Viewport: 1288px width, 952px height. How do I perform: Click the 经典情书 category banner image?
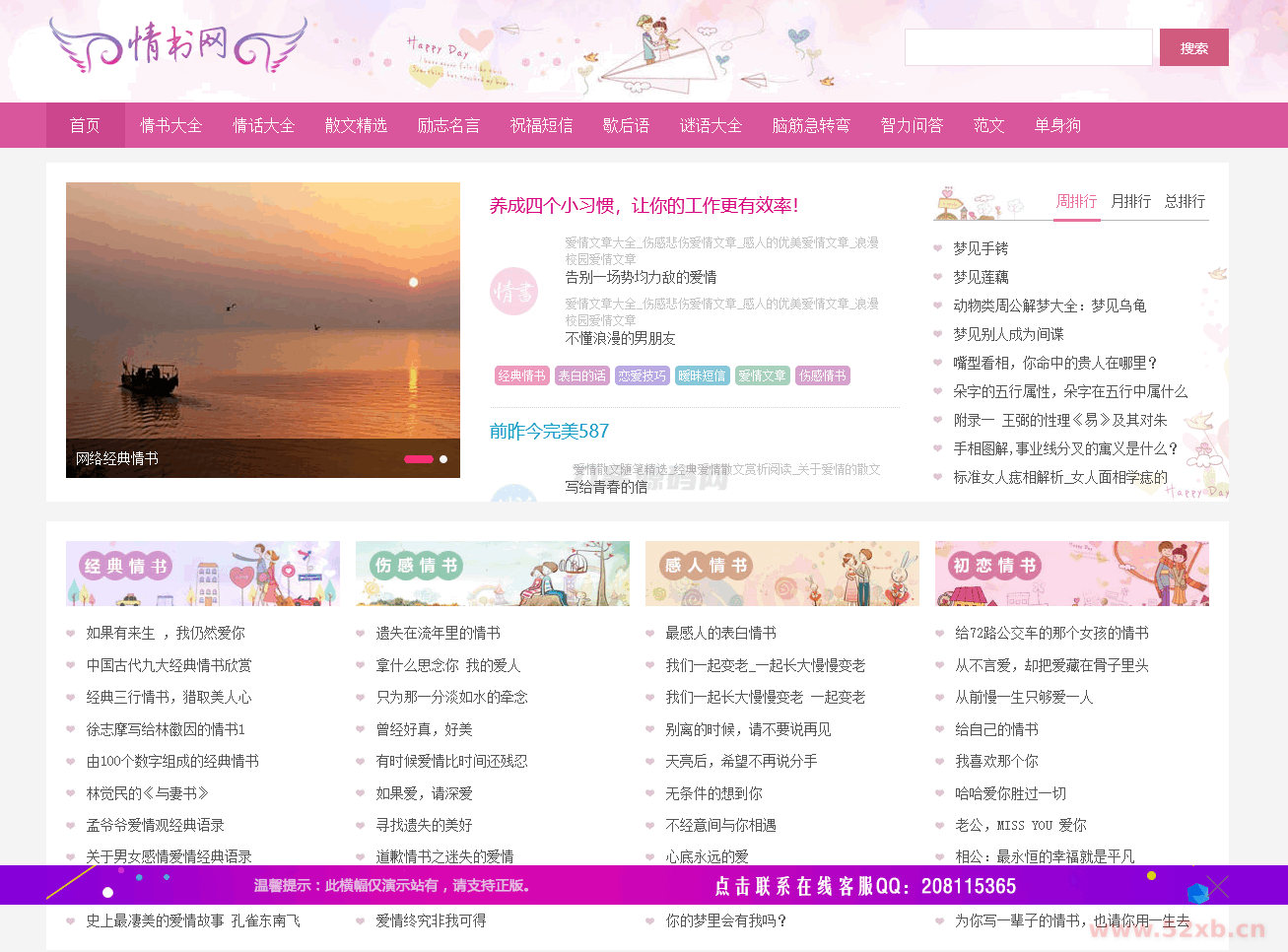(x=202, y=574)
